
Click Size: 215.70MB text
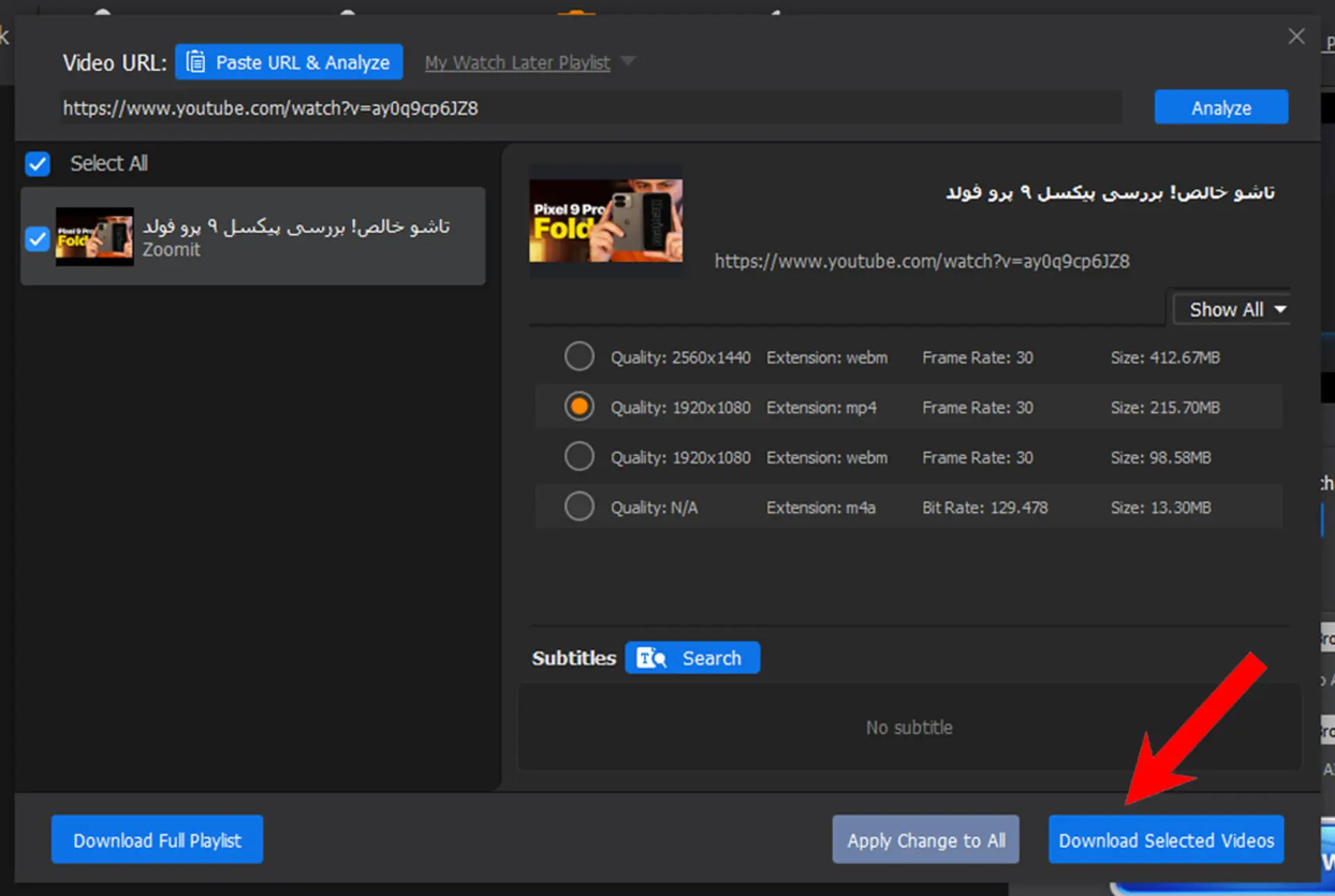(1165, 407)
